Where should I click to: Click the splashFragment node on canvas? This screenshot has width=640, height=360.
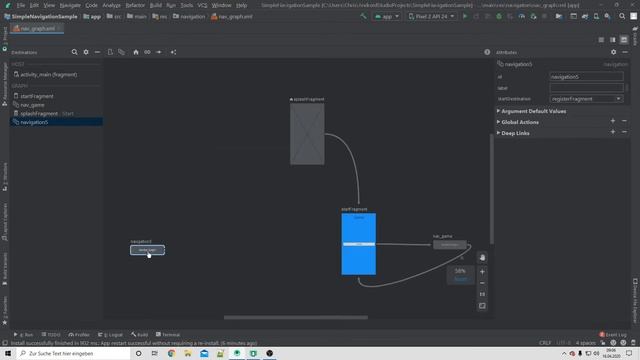[307, 134]
